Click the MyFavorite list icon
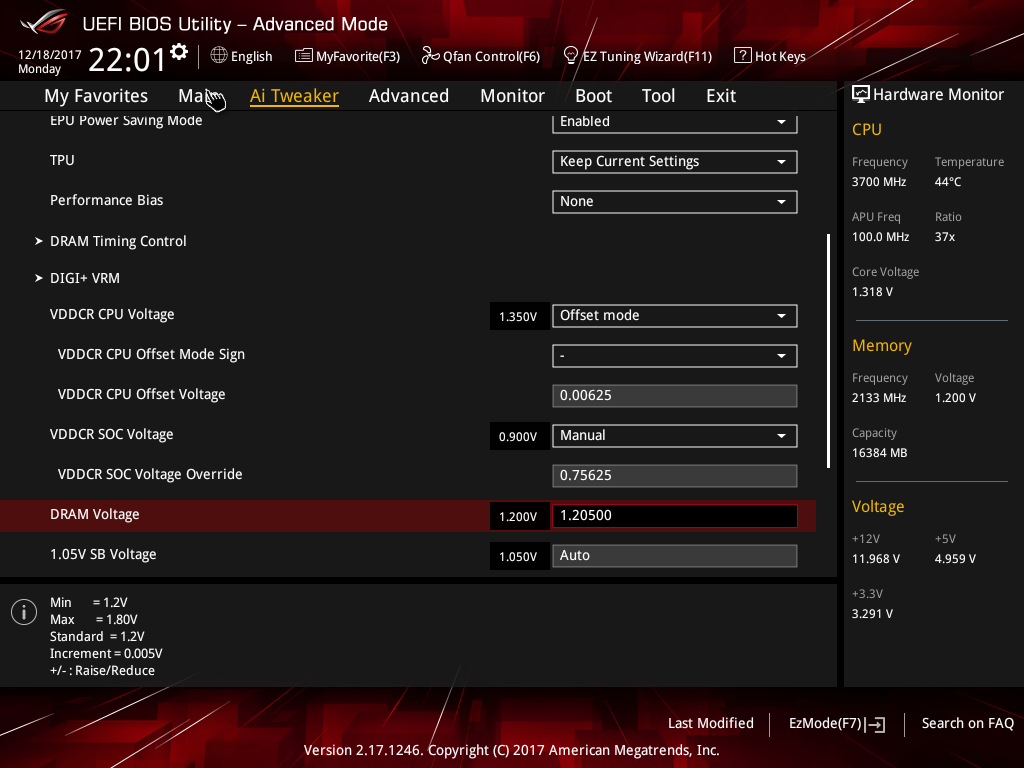 click(x=304, y=56)
